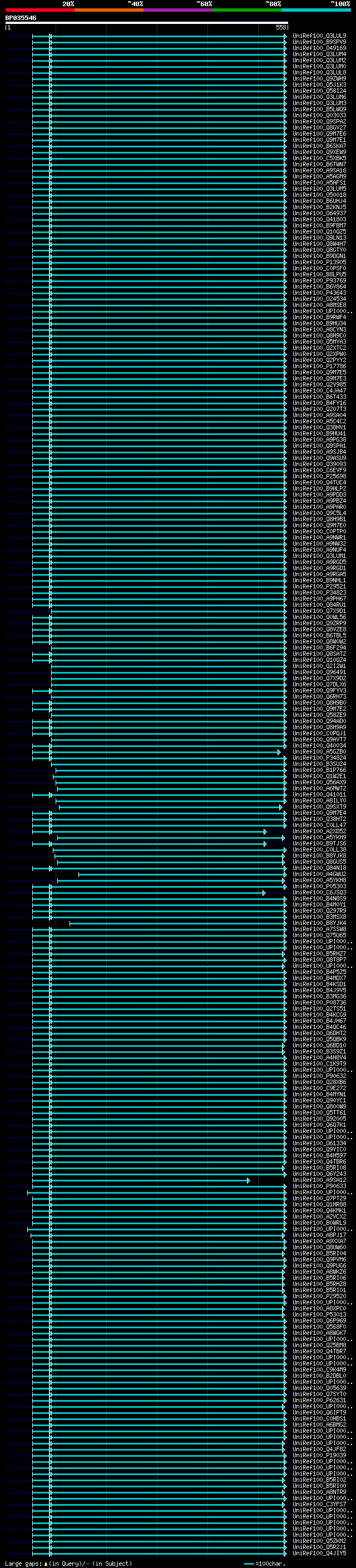The image size is (356, 1568).
Task: Open hit UniRef100_Q9ZWH9
Action: point(319,78)
